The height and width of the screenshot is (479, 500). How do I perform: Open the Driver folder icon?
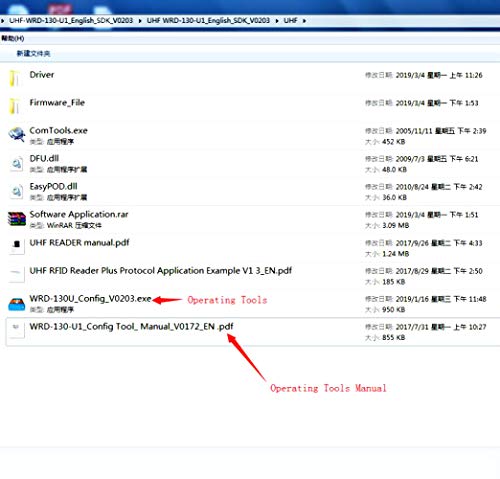coord(15,78)
